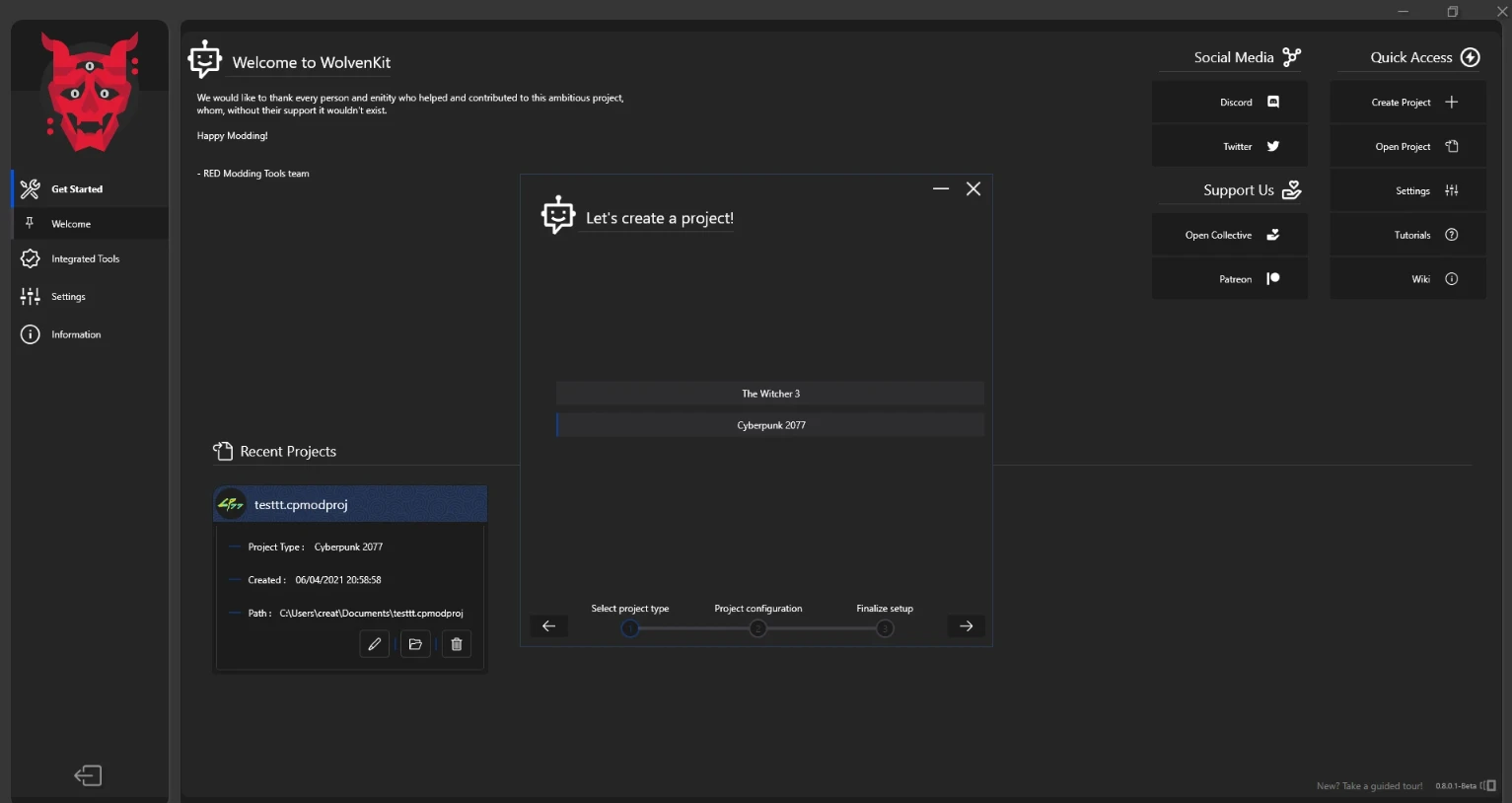Click the Recent Projects icon
The width and height of the screenshot is (1512, 803).
coord(223,451)
